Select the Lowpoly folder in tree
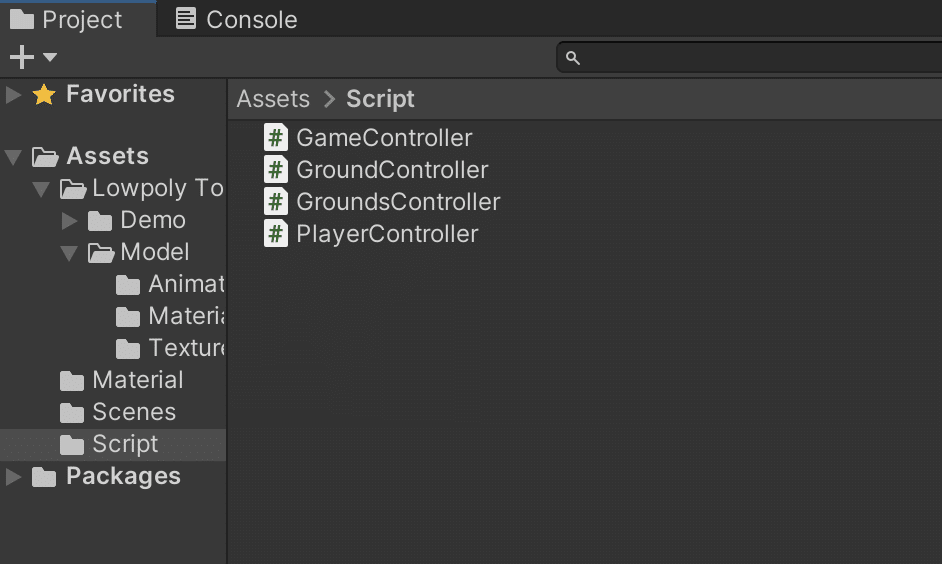942x564 pixels. 156,189
